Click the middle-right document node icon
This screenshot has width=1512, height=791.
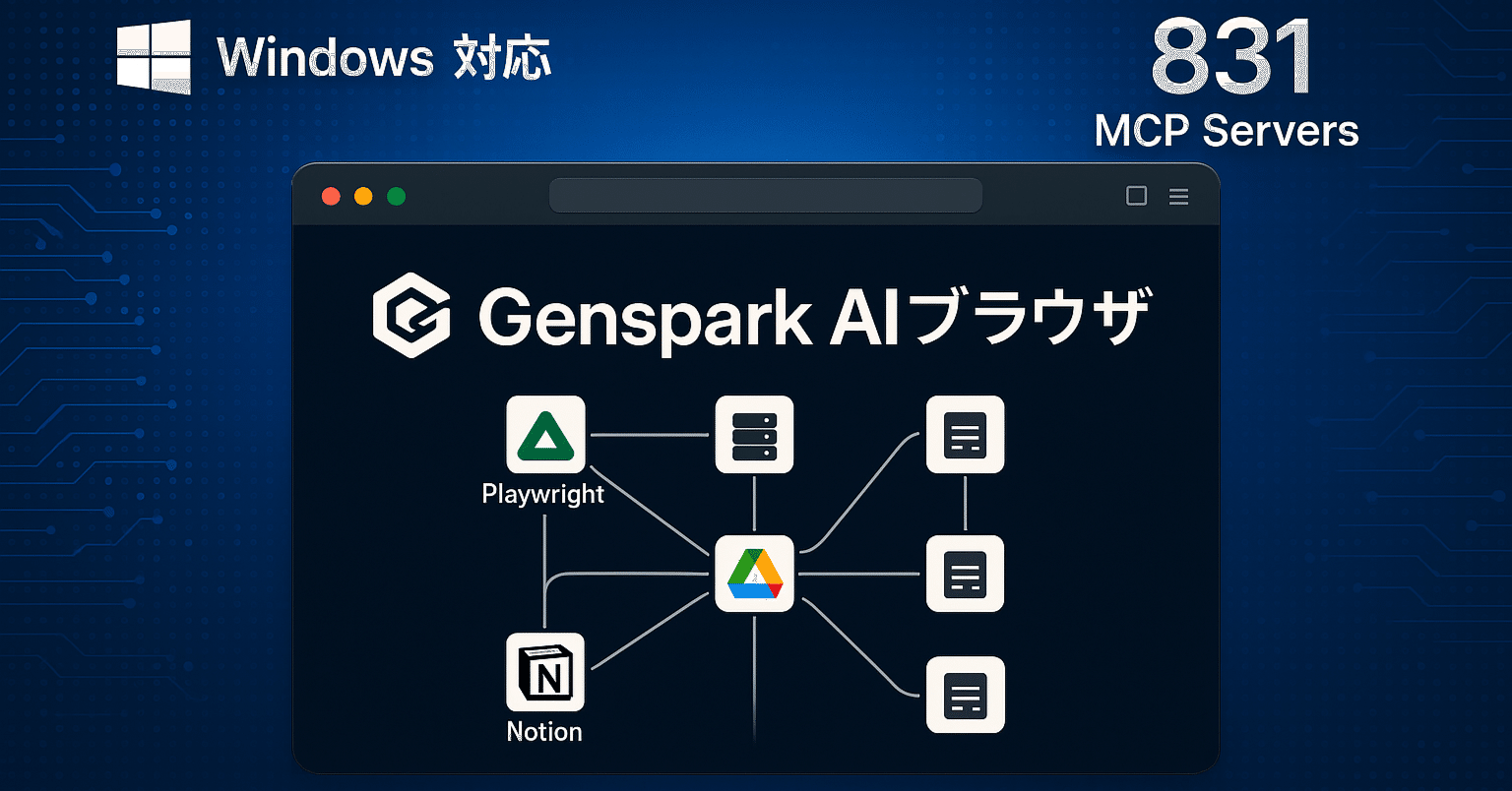point(965,574)
